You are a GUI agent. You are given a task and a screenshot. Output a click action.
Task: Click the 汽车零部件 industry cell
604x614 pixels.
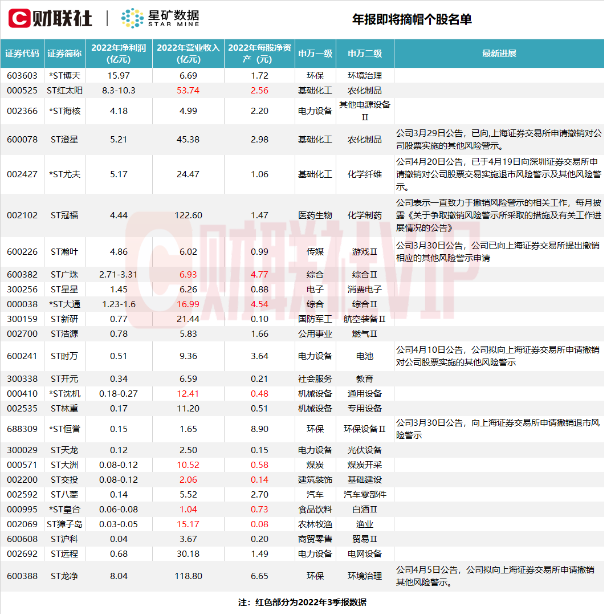coord(365,495)
